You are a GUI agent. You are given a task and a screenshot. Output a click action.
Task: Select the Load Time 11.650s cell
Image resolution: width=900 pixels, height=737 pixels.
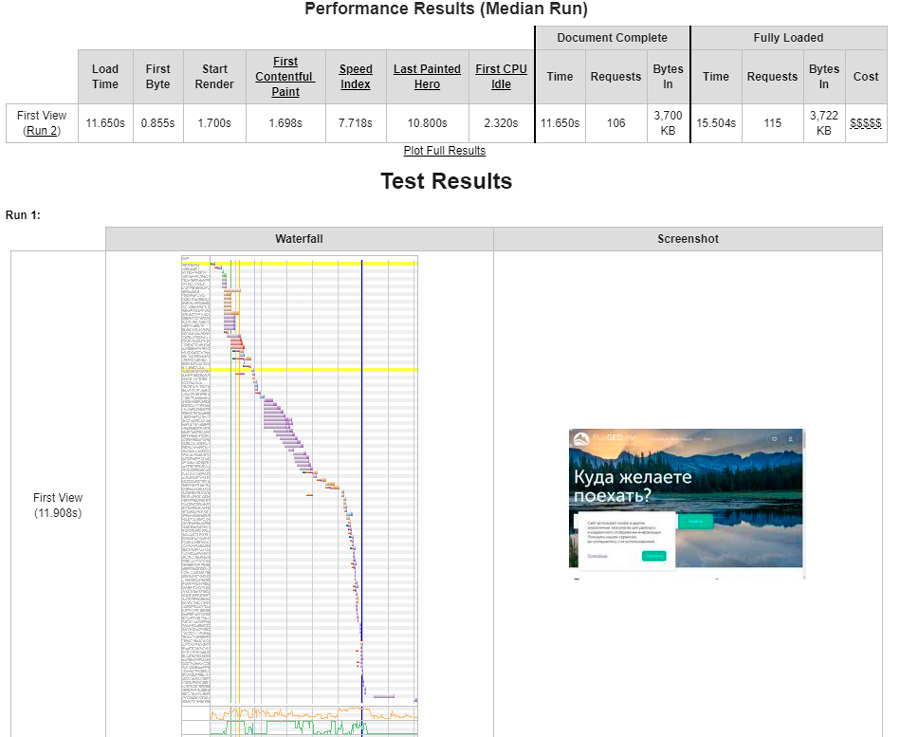pos(104,123)
